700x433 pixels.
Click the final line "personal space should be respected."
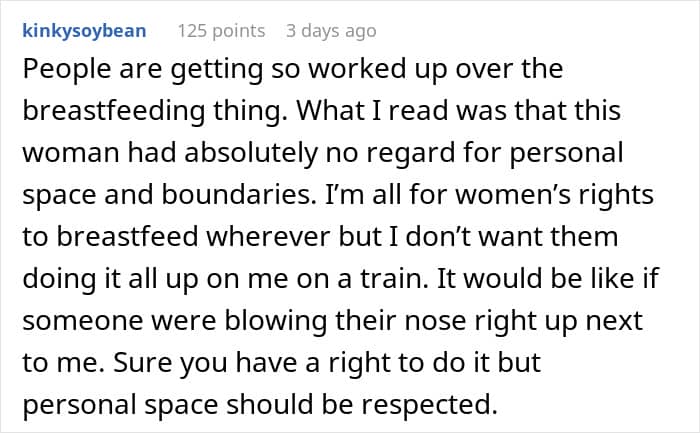[x=260, y=405]
